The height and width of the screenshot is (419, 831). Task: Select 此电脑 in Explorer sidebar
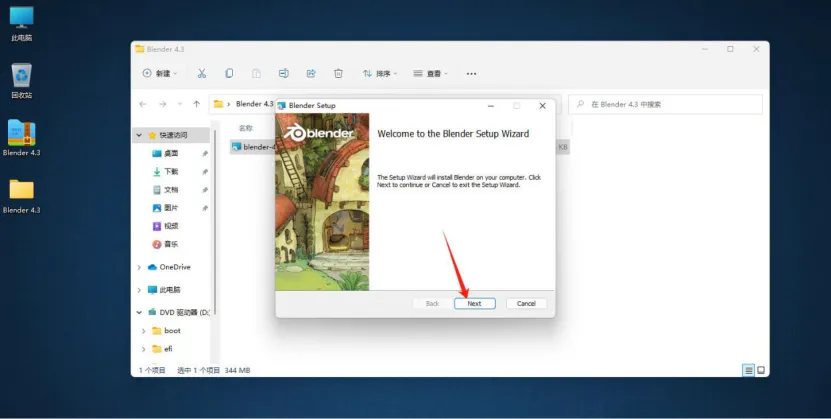(x=164, y=290)
